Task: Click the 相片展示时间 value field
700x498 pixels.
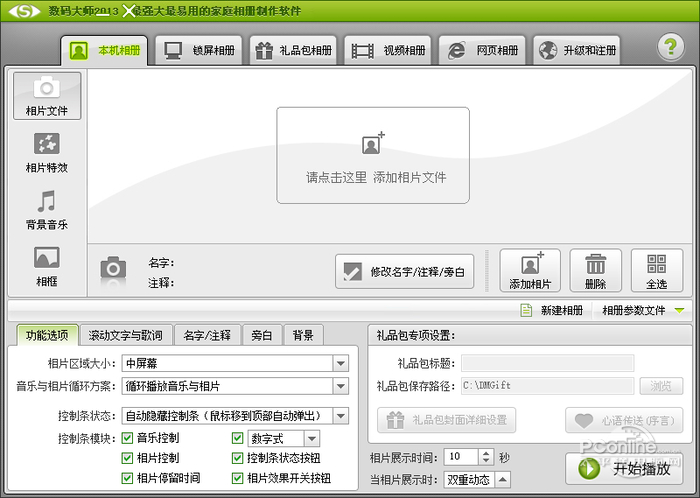Action: point(461,457)
